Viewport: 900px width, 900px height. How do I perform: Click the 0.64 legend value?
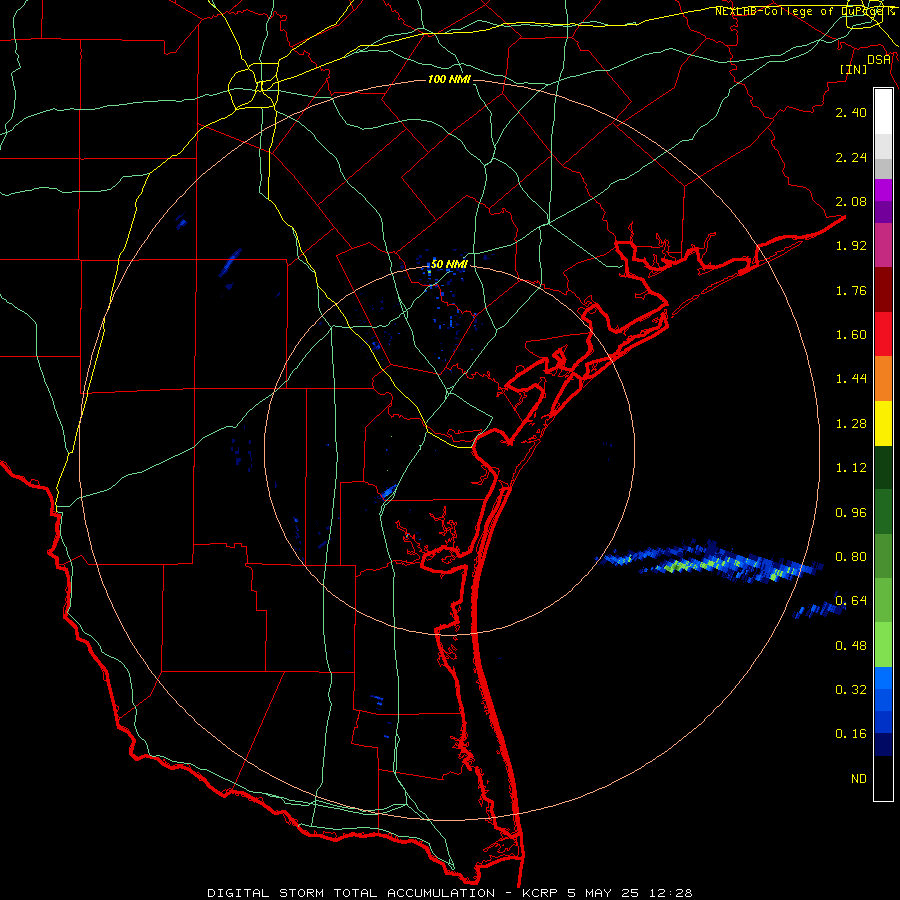(851, 601)
